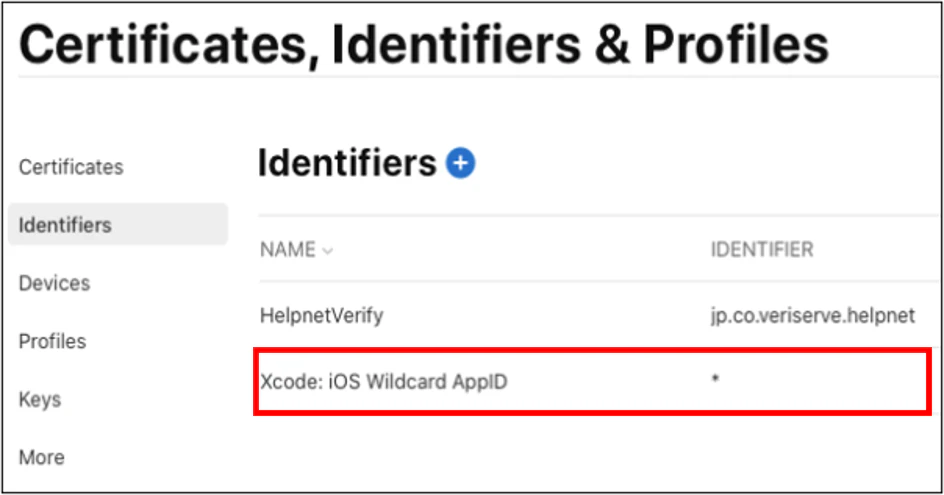Image resolution: width=944 pixels, height=495 pixels.
Task: Switch to Keys in the sidebar
Action: tap(40, 399)
